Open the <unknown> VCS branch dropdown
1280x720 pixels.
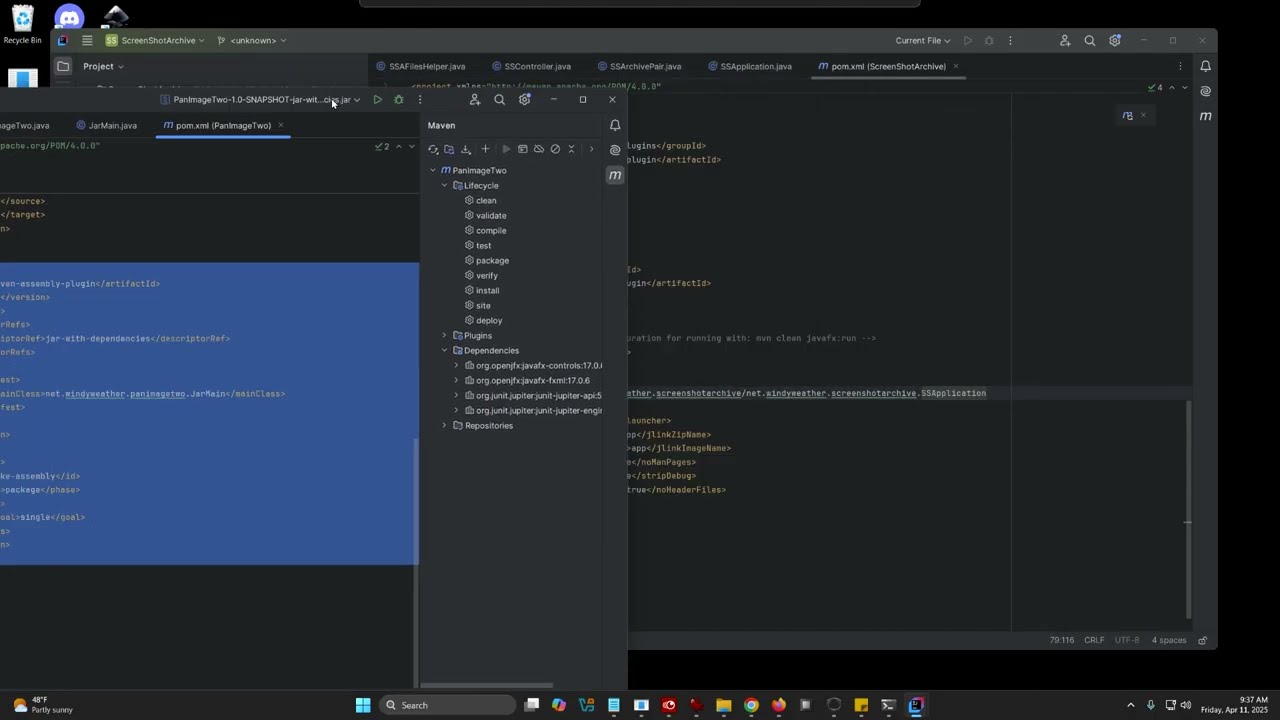(252, 41)
